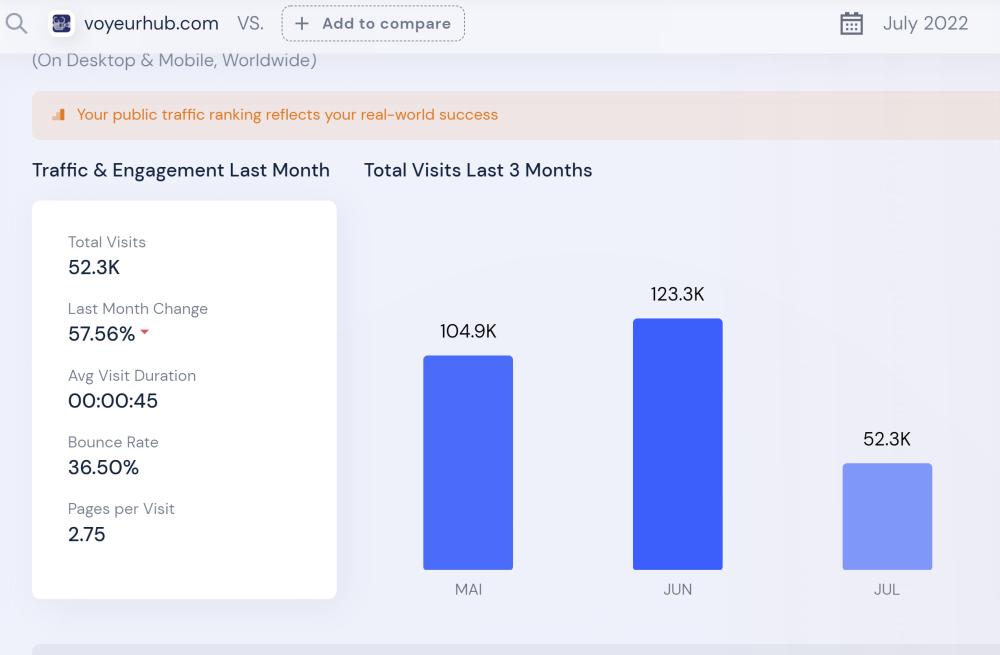The image size is (1000, 655).
Task: Click the 104.9K label above the MAI bar
Action: point(468,331)
